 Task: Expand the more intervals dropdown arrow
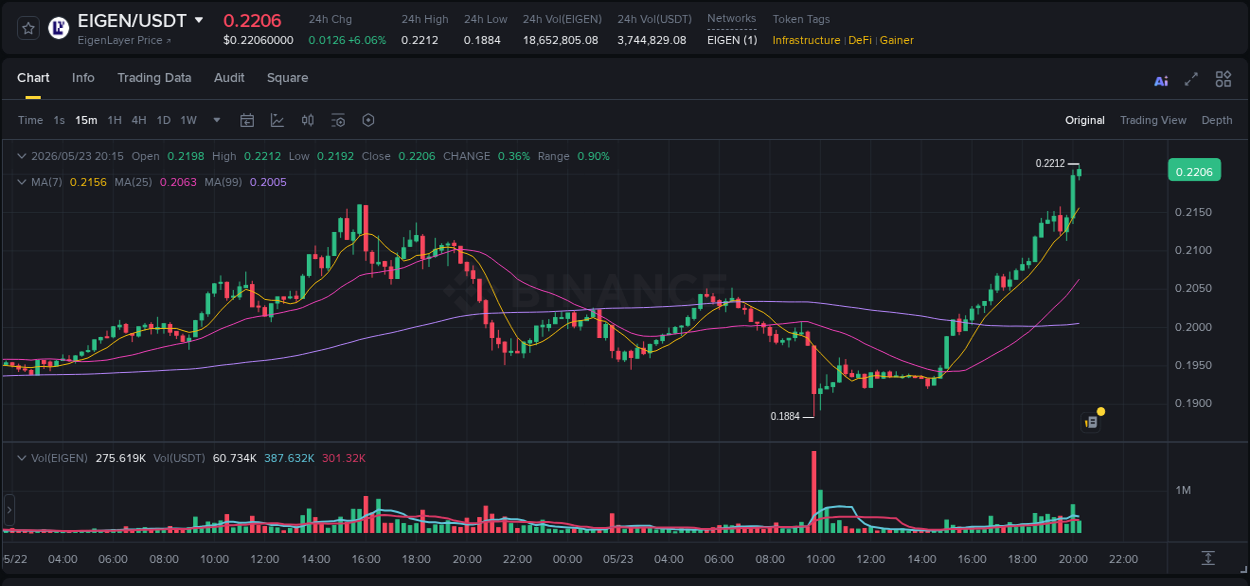point(217,120)
